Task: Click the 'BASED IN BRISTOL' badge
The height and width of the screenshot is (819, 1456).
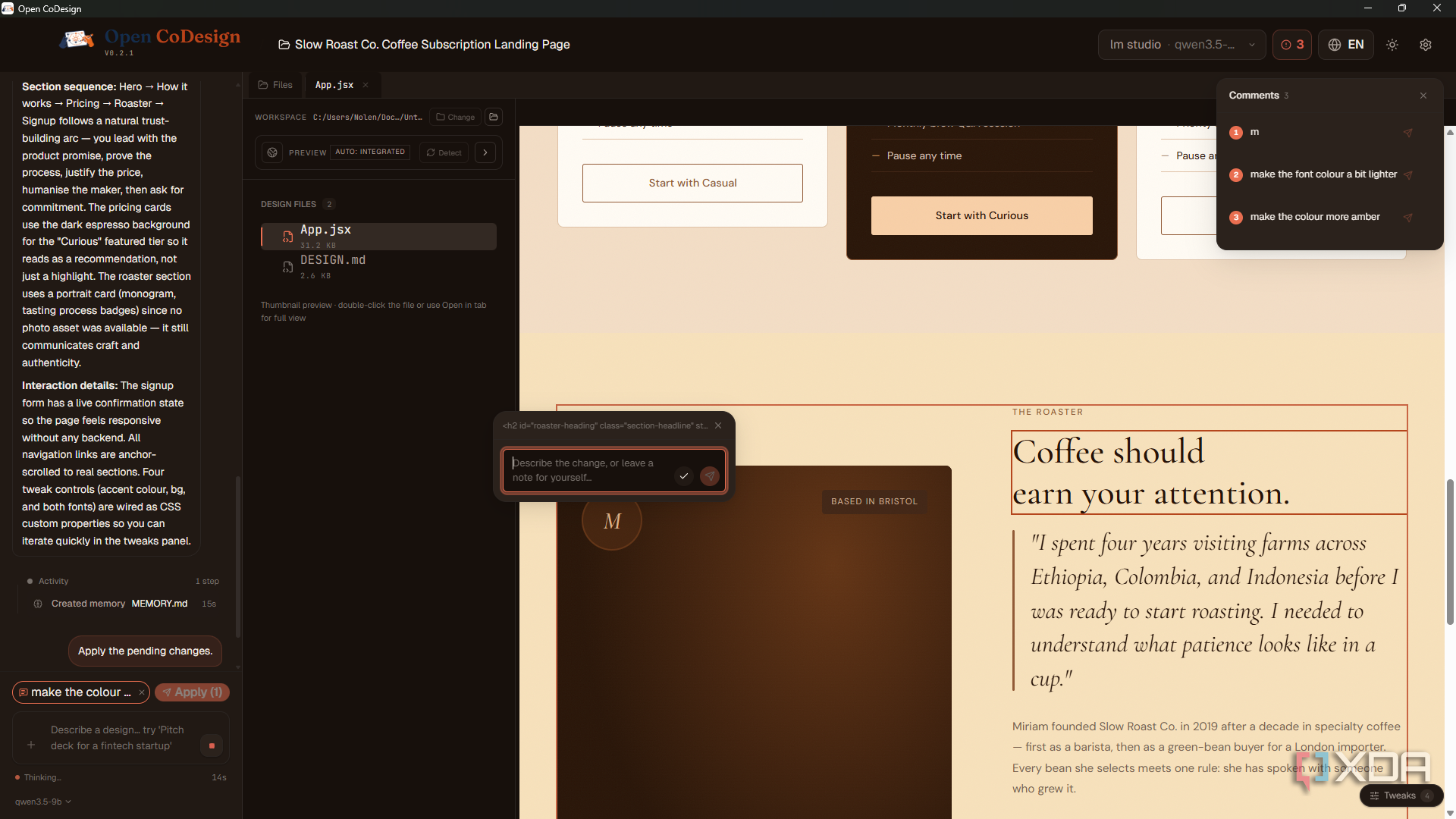Action: point(874,501)
